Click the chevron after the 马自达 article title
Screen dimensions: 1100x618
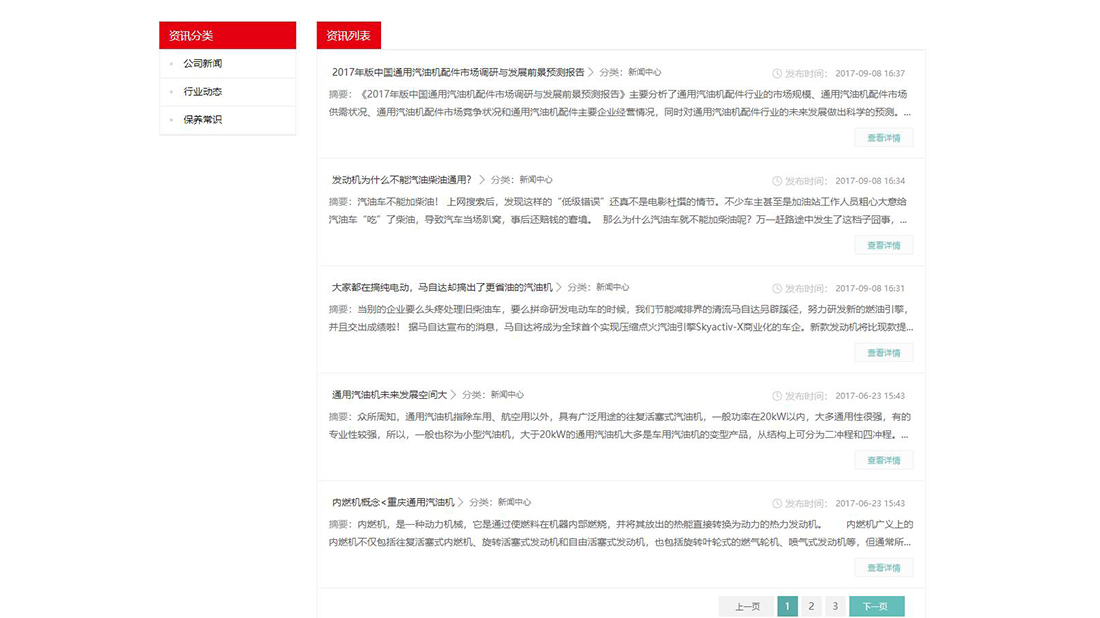[558, 287]
